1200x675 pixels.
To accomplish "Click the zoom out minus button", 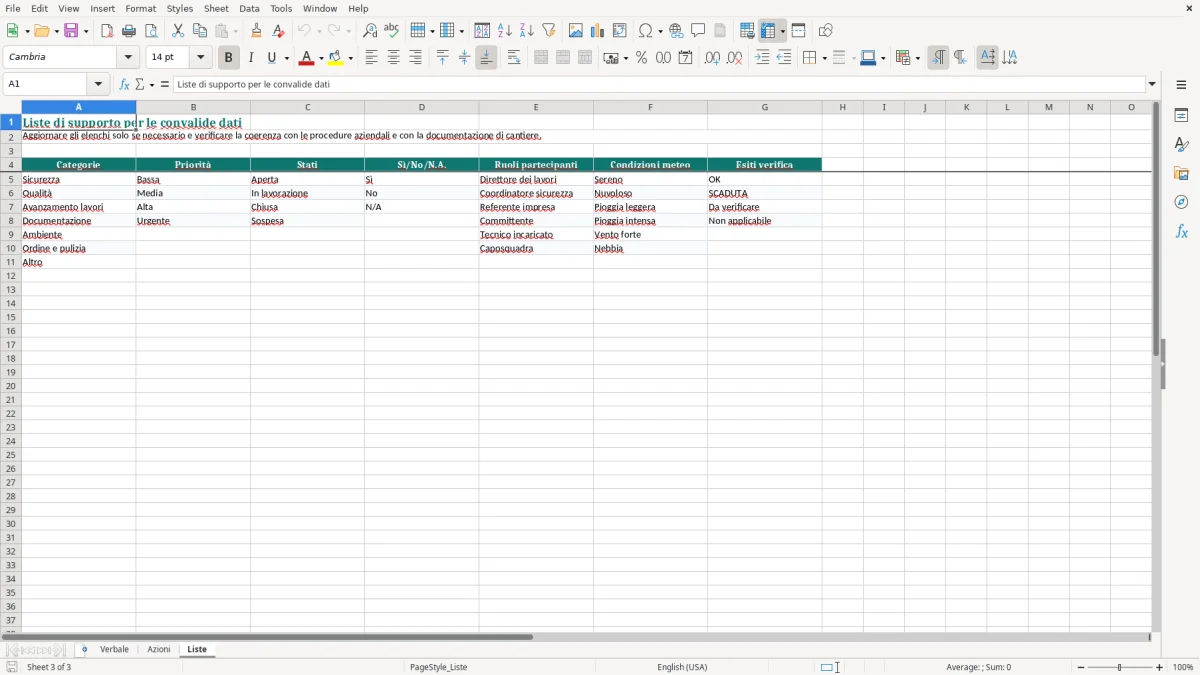I will (1081, 667).
